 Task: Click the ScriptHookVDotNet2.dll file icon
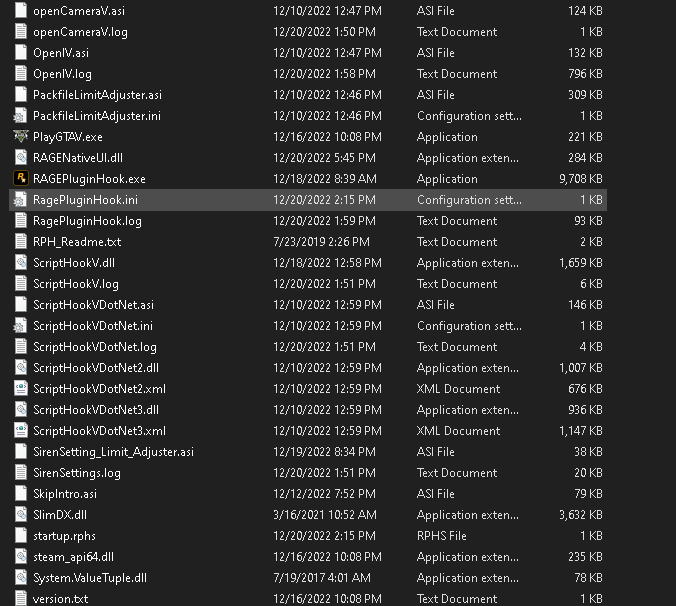21,368
